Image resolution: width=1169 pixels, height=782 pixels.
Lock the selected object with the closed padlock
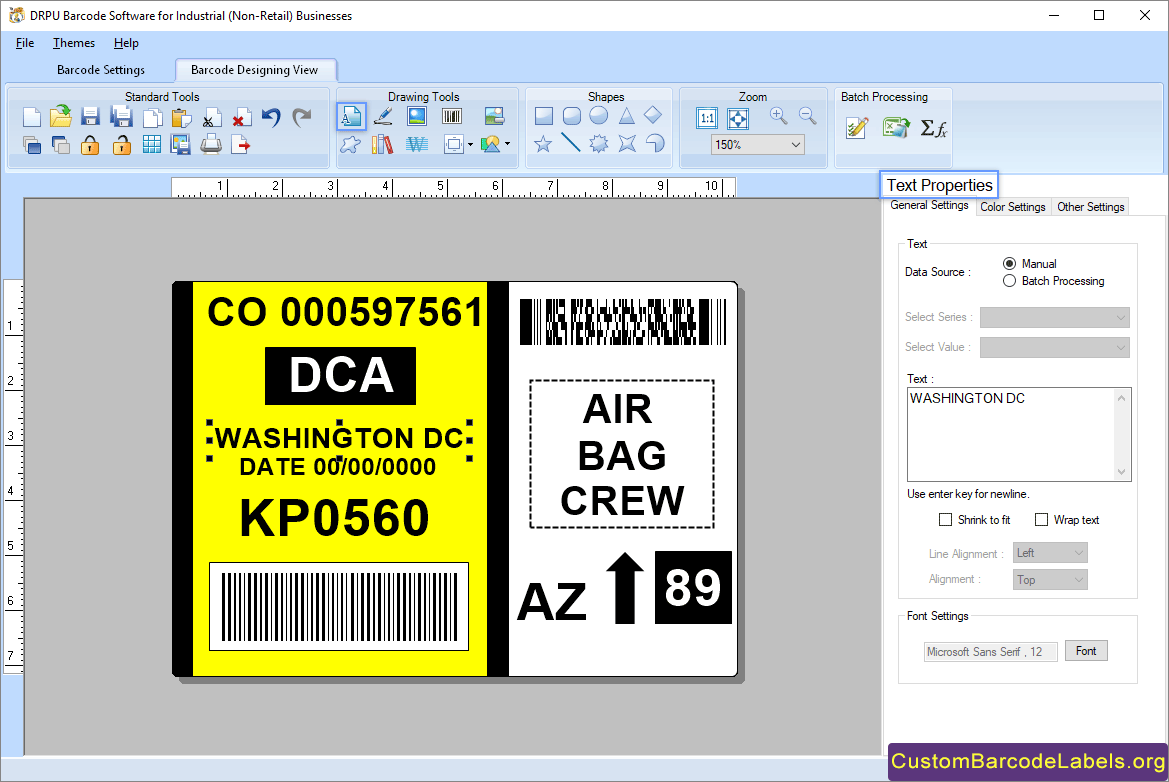(90, 145)
